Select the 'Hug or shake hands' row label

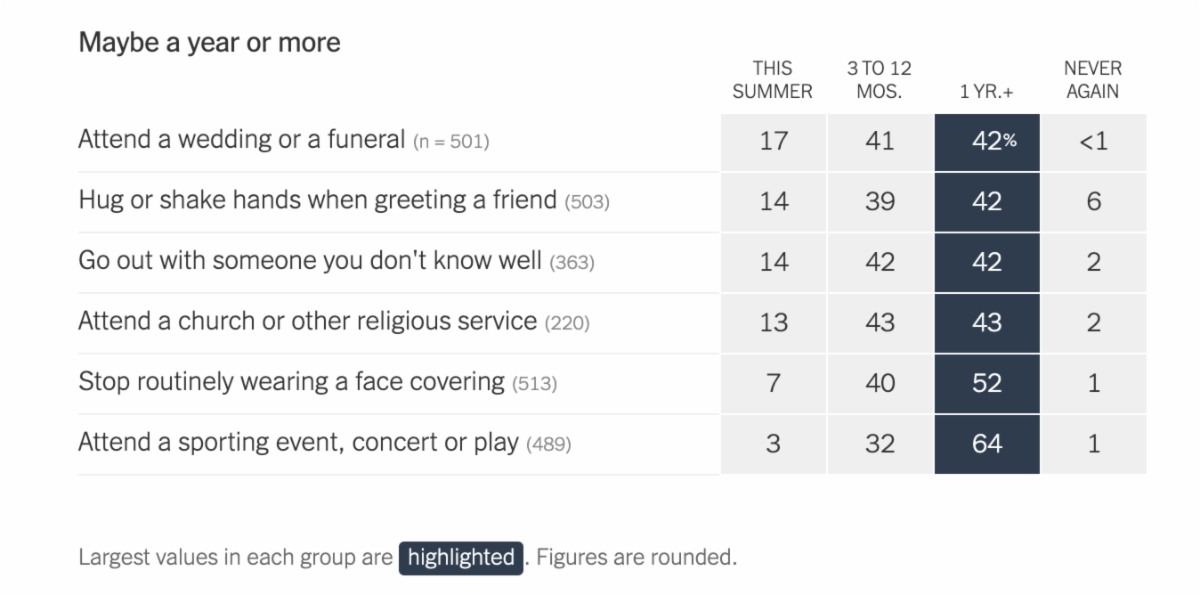coord(317,200)
